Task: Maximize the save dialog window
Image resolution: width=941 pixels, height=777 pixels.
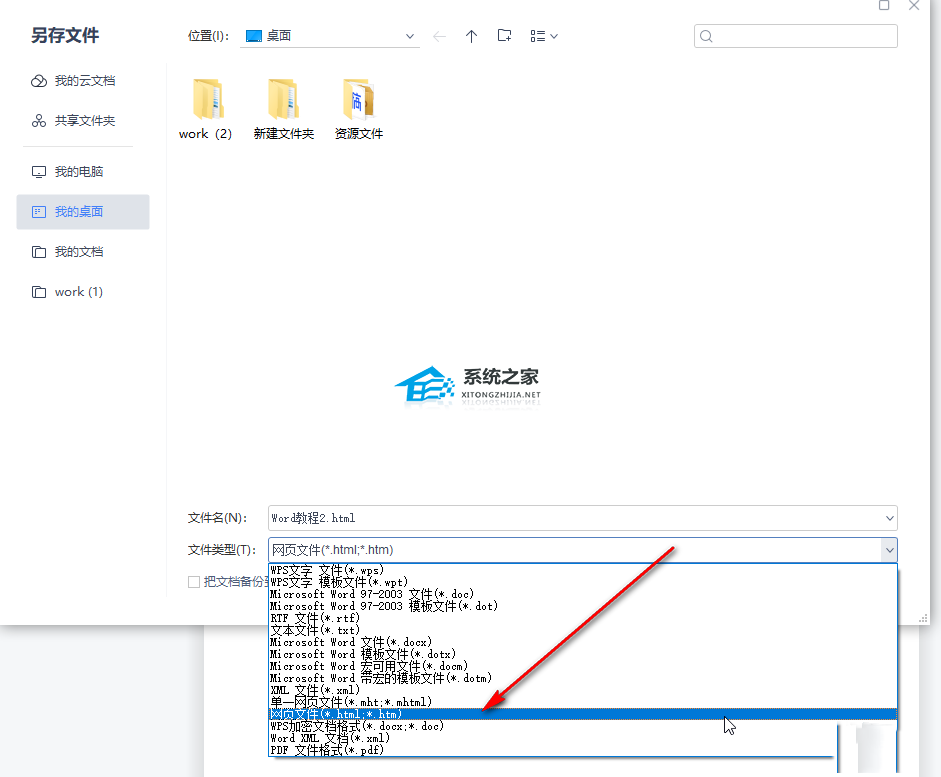Action: point(884,5)
